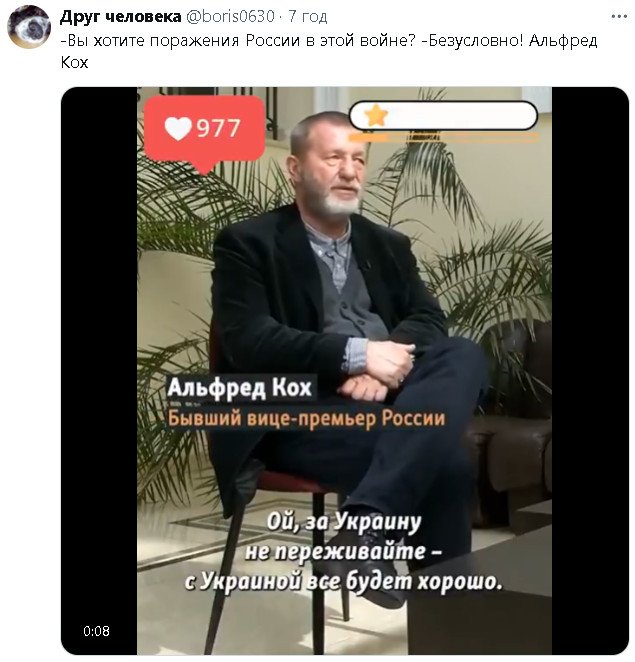Viewport: 635px width, 662px height.
Task: Open the @boris0630 handle link
Action: tap(230, 16)
